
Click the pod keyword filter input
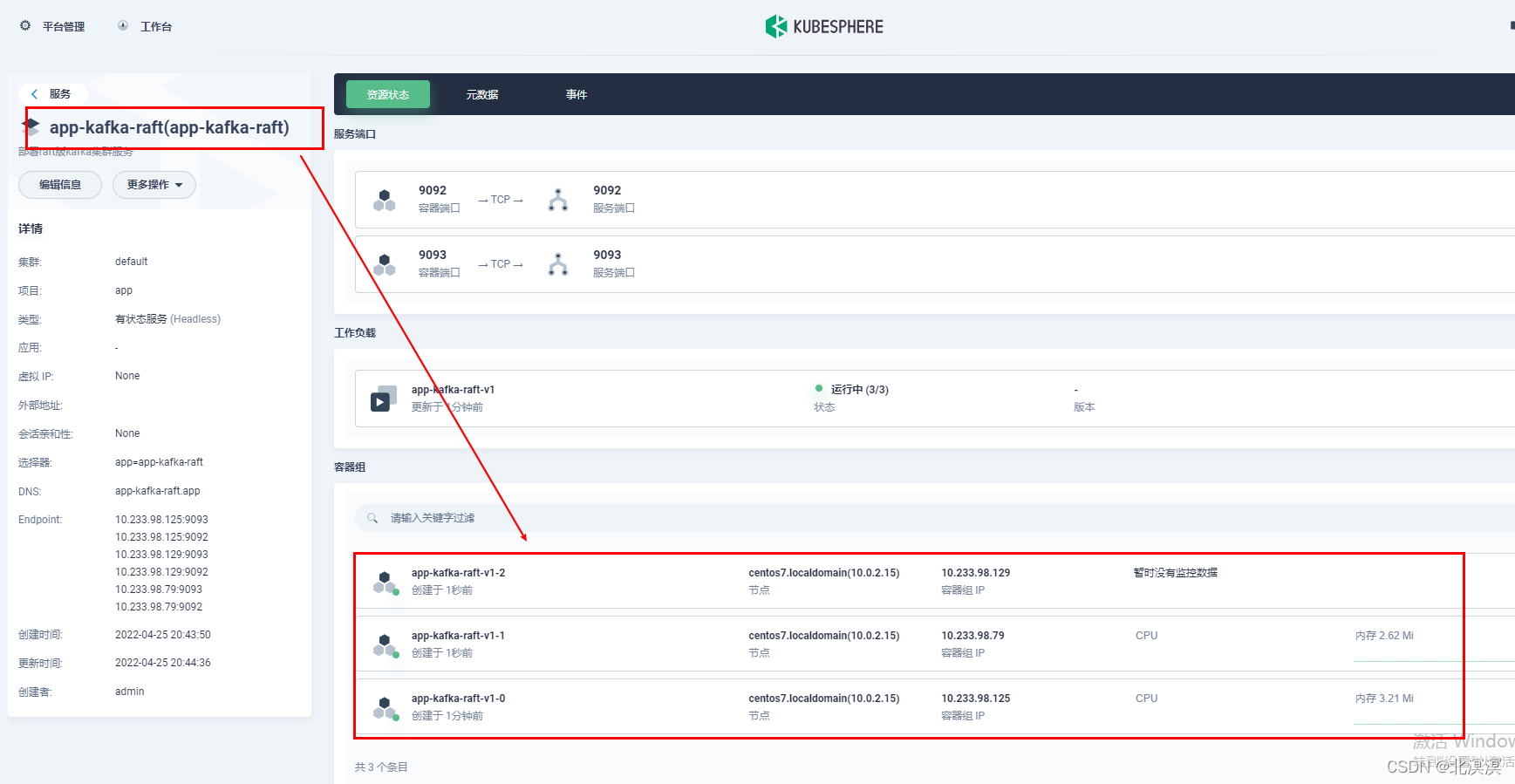click(x=934, y=518)
